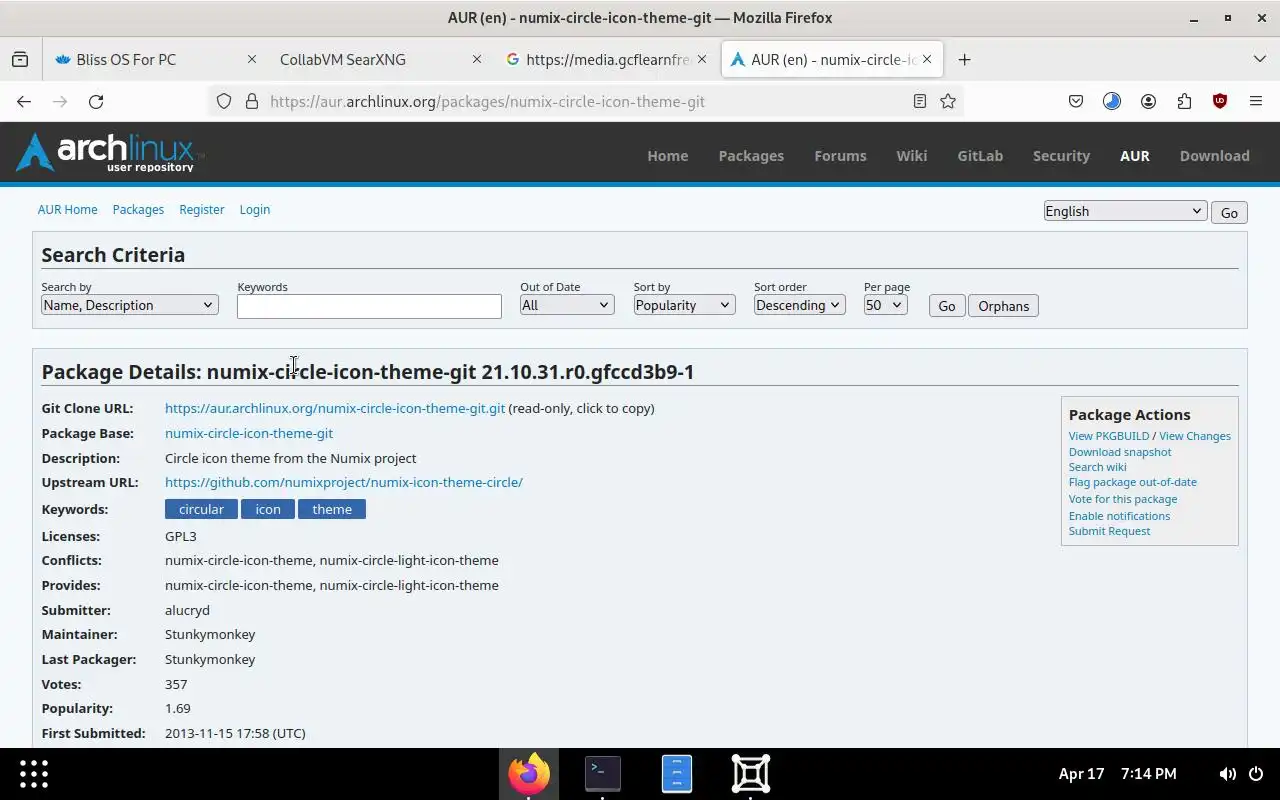Open the Login link
The image size is (1280, 800).
point(254,209)
